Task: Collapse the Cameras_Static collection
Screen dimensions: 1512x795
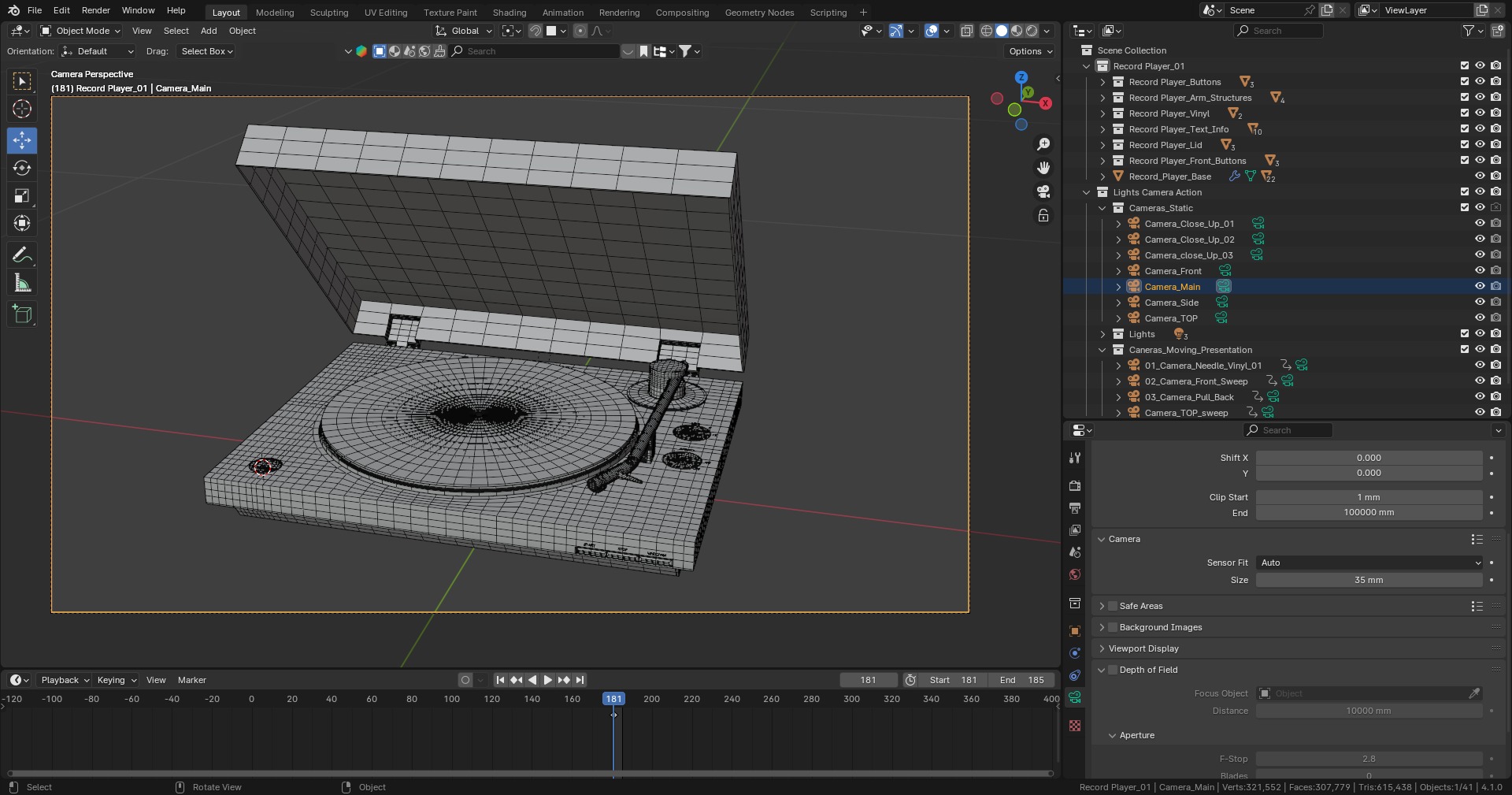Action: (1102, 208)
